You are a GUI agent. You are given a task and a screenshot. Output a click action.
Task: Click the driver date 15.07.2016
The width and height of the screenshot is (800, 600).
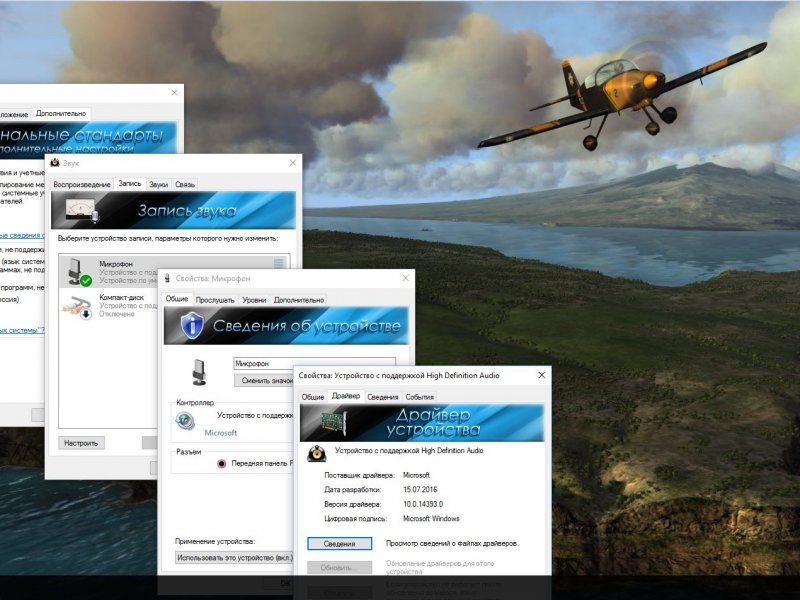(x=420, y=490)
